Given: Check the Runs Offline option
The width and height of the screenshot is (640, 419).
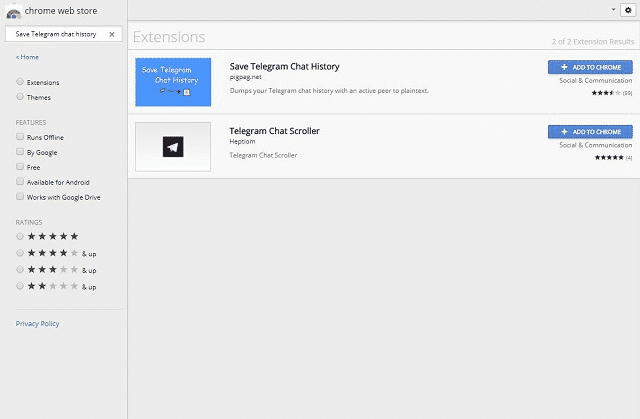Looking at the screenshot, I should pyautogui.click(x=20, y=137).
